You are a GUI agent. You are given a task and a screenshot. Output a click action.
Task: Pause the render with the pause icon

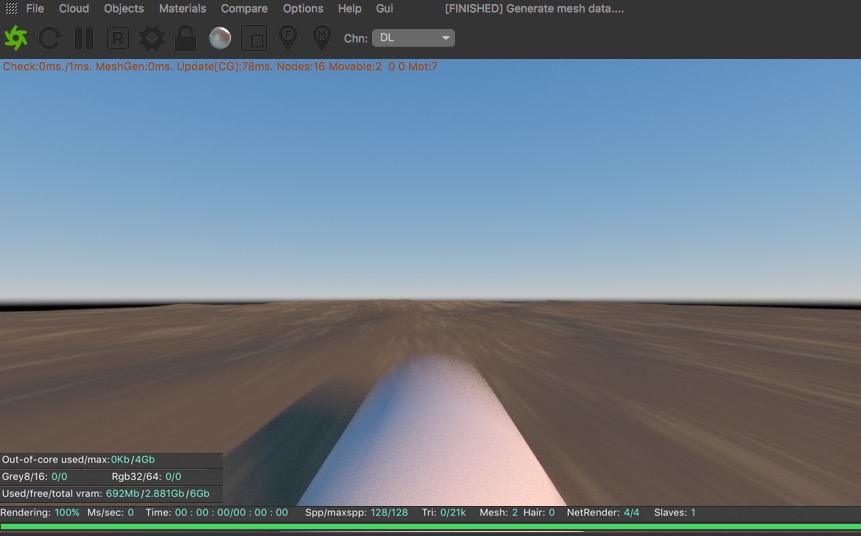pyautogui.click(x=83, y=38)
